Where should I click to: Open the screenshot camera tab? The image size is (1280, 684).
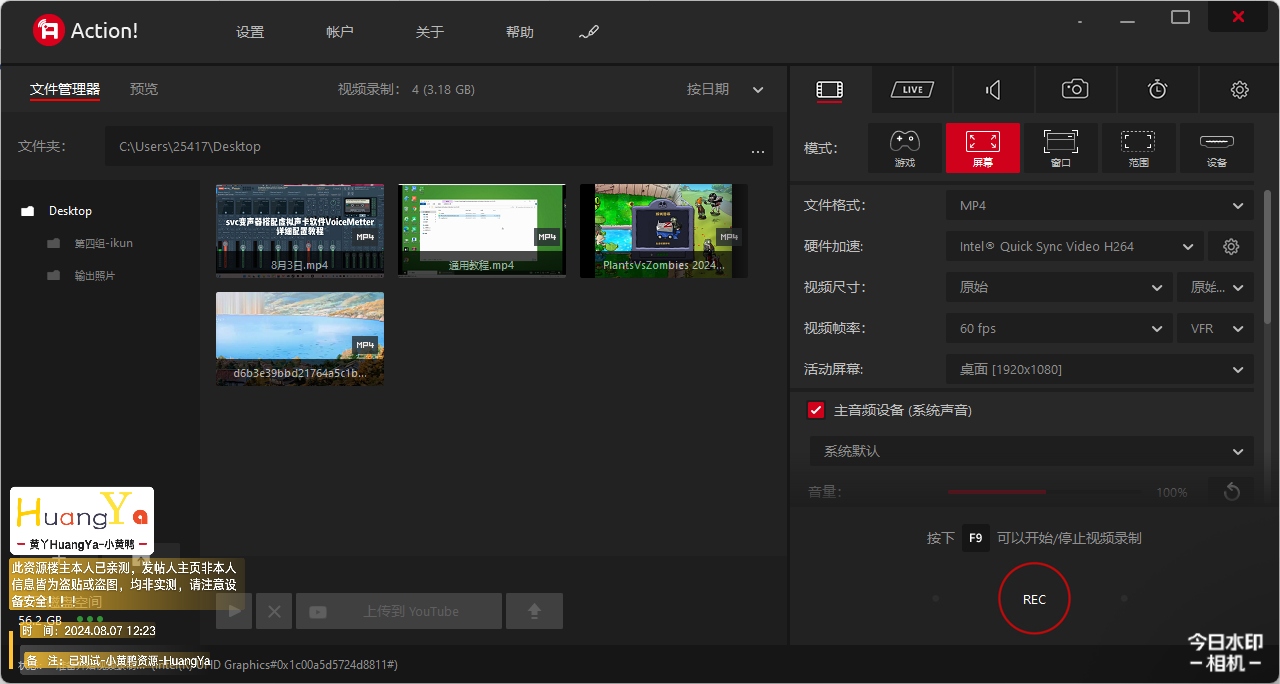point(1075,90)
